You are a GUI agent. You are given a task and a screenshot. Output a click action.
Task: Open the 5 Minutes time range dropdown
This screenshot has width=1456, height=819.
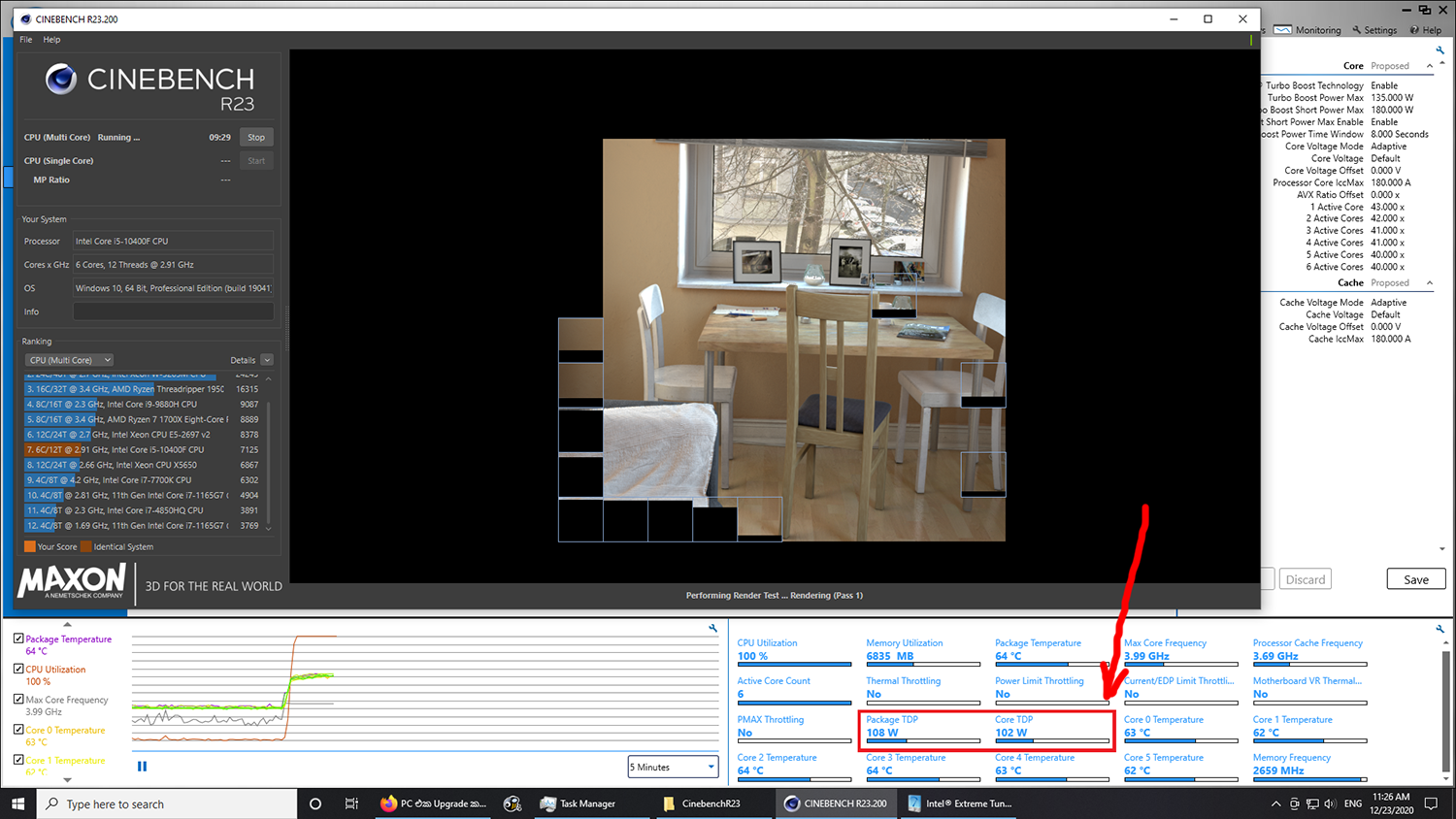(x=673, y=767)
